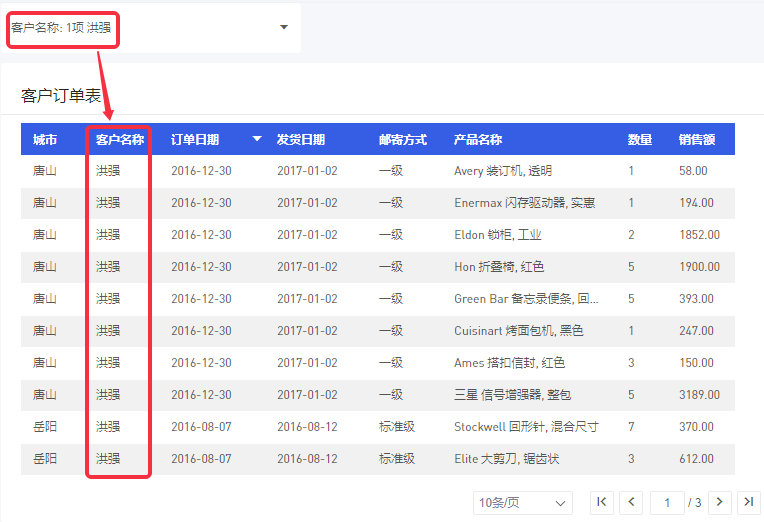Jump to last page of the table
This screenshot has height=522, width=764.
pos(748,502)
